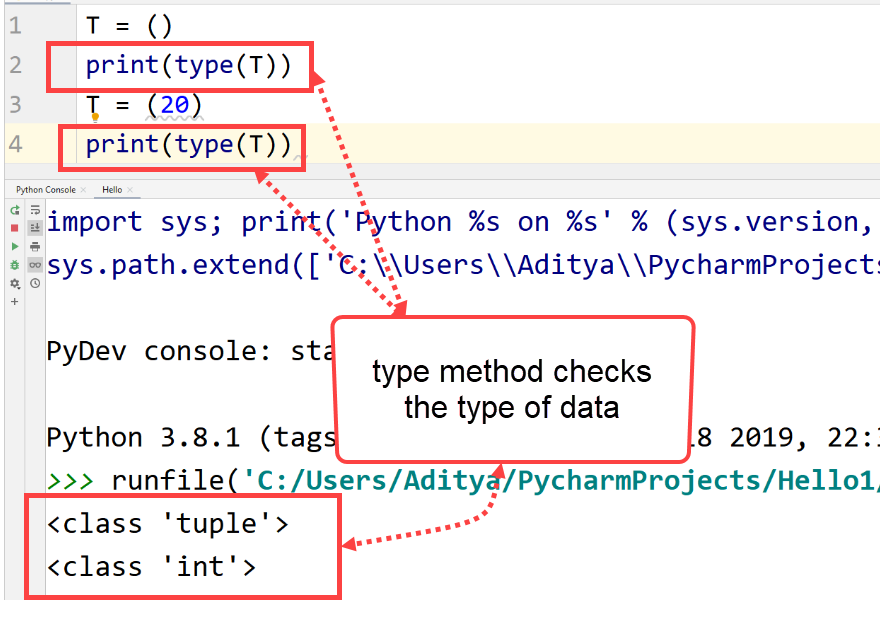Click the runfile command line

coord(463,481)
